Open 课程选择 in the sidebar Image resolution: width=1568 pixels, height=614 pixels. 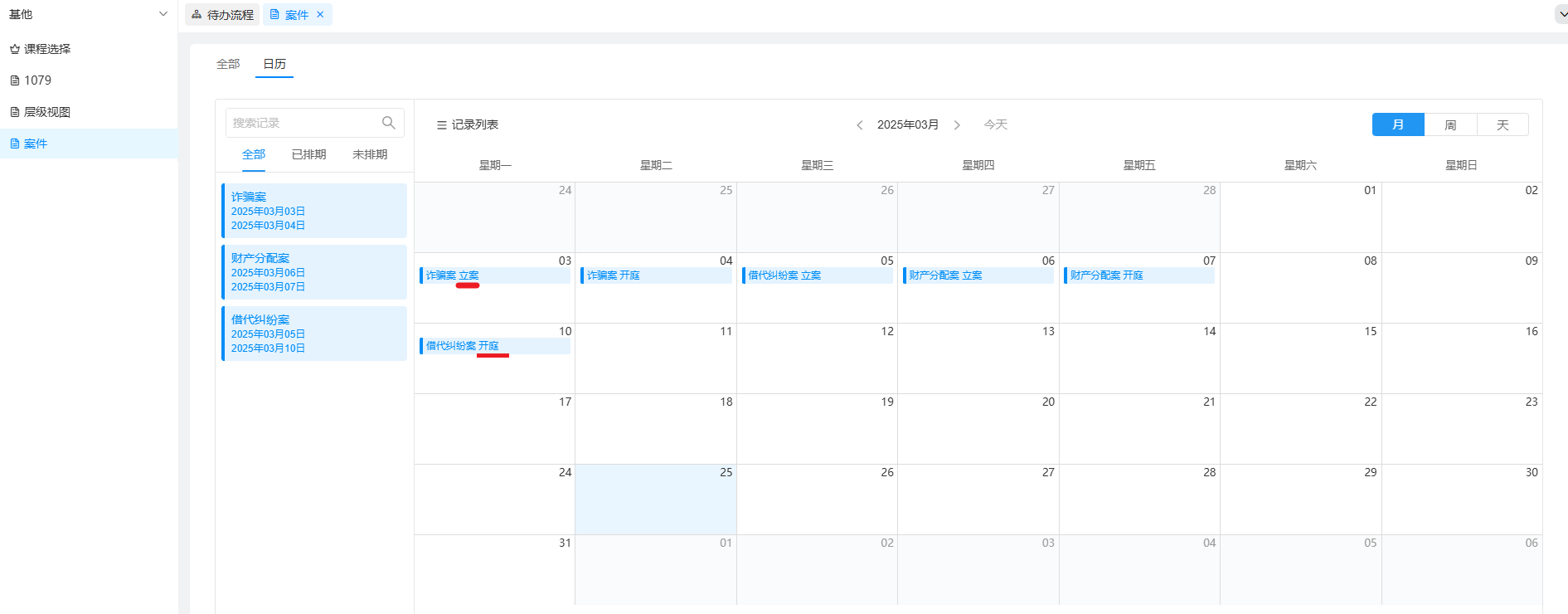tap(47, 49)
